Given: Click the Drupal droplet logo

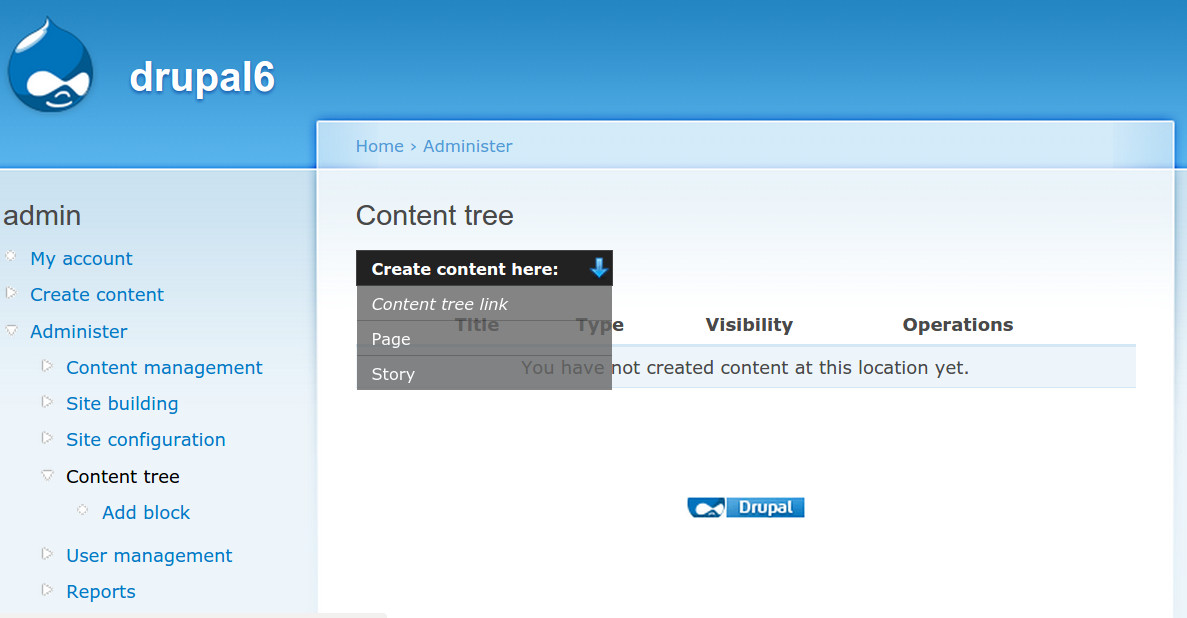Looking at the screenshot, I should point(50,65).
